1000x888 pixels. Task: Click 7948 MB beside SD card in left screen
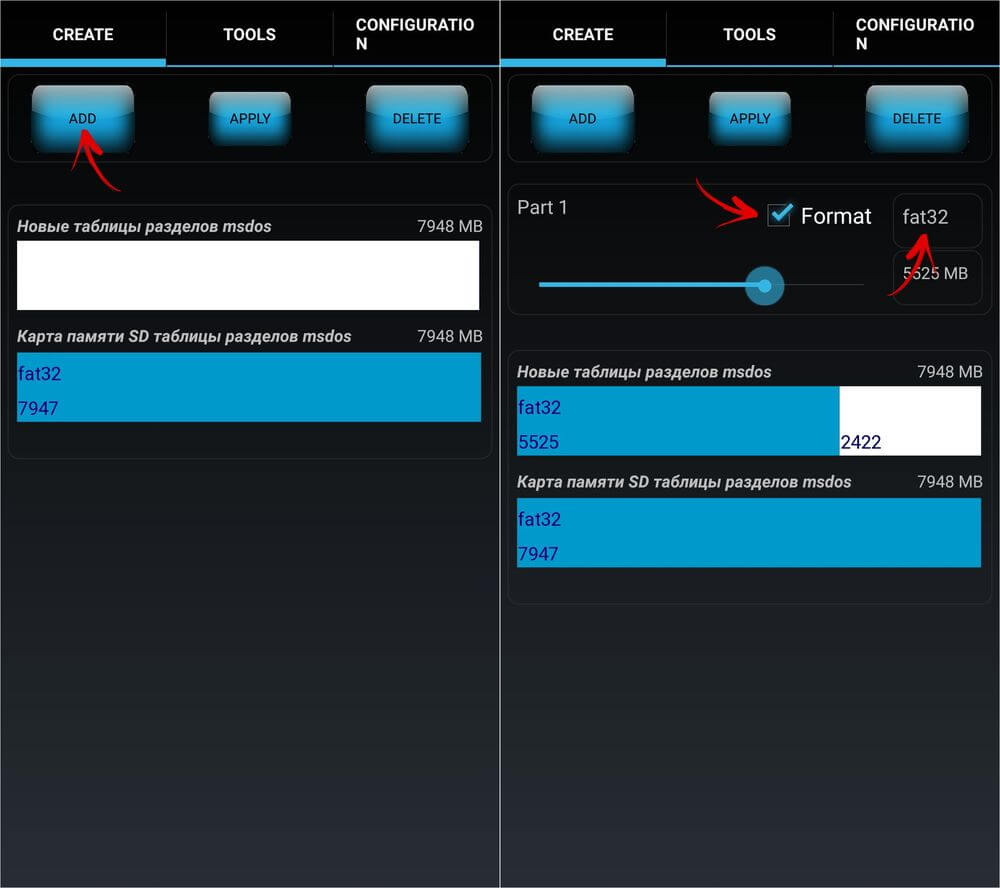click(450, 336)
